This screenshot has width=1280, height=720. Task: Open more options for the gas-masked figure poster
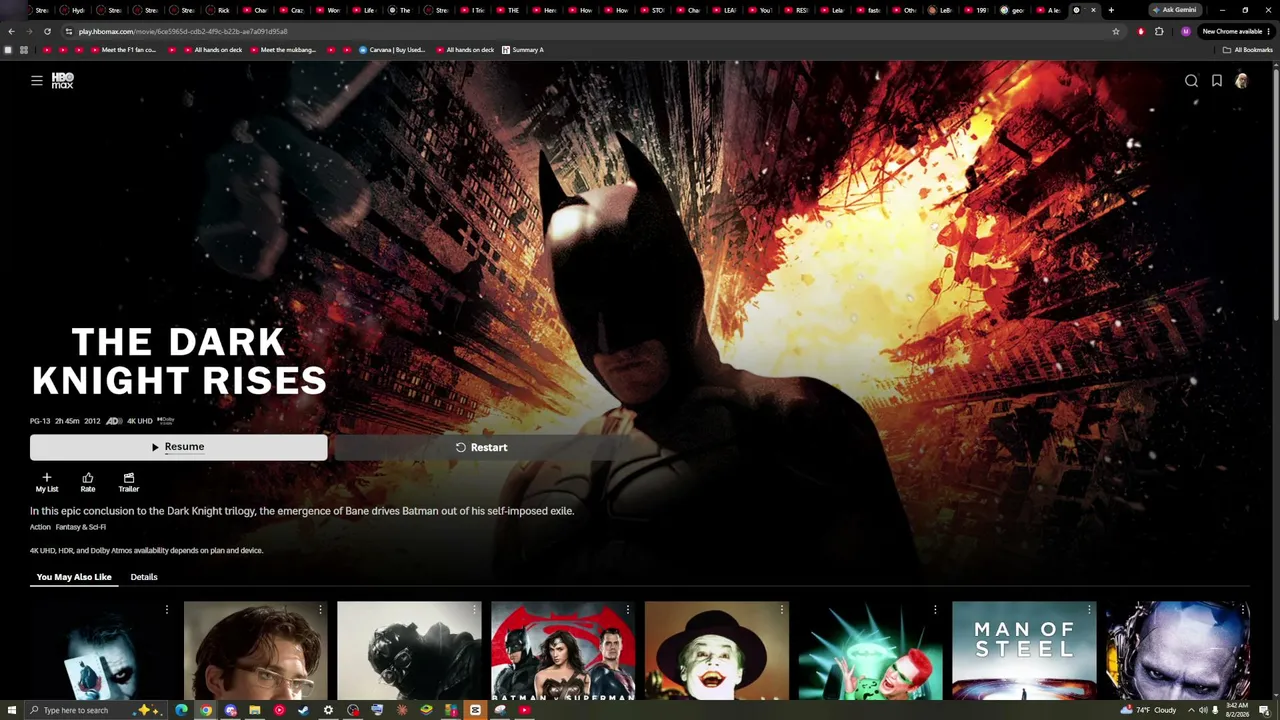[474, 609]
